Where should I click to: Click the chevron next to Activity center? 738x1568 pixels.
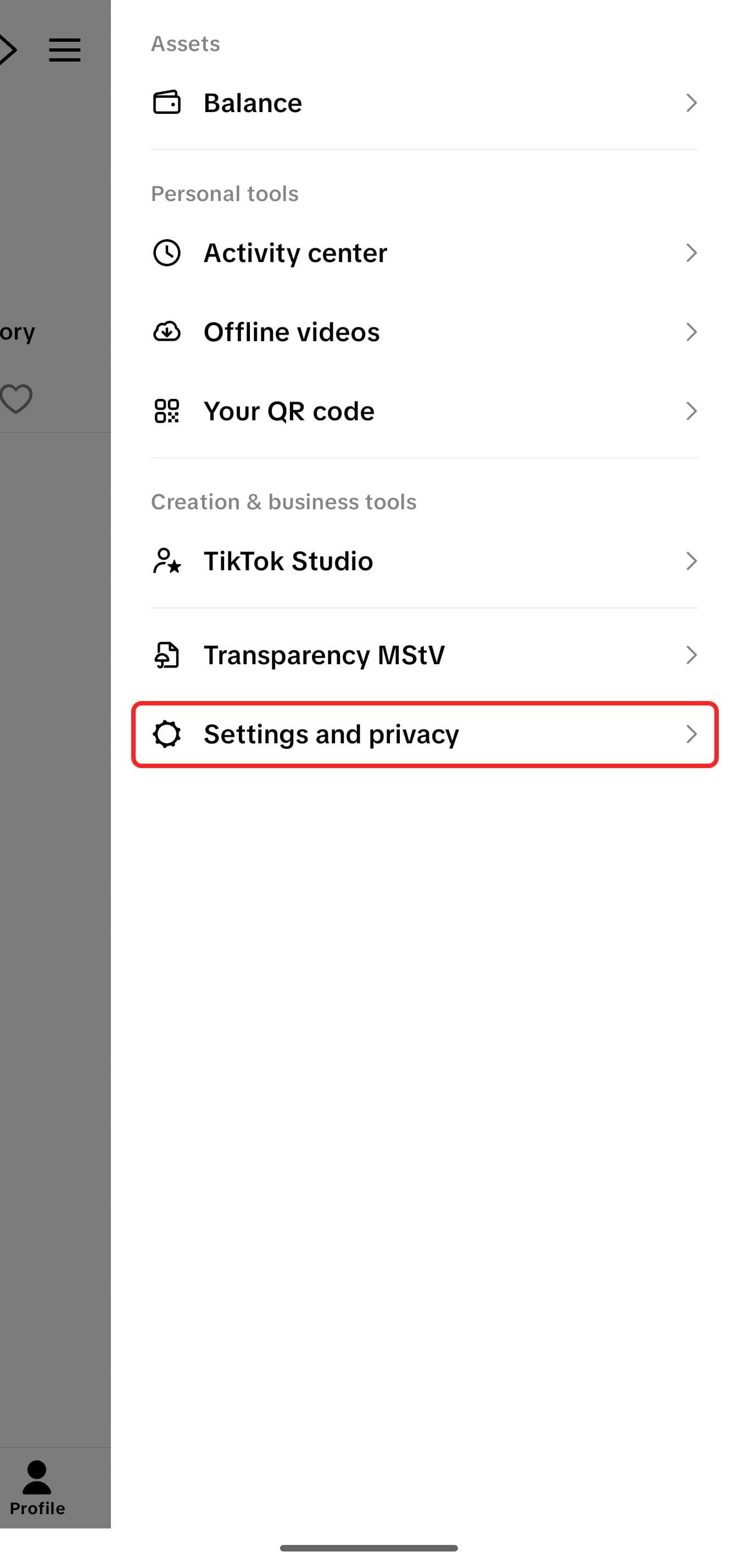click(692, 253)
